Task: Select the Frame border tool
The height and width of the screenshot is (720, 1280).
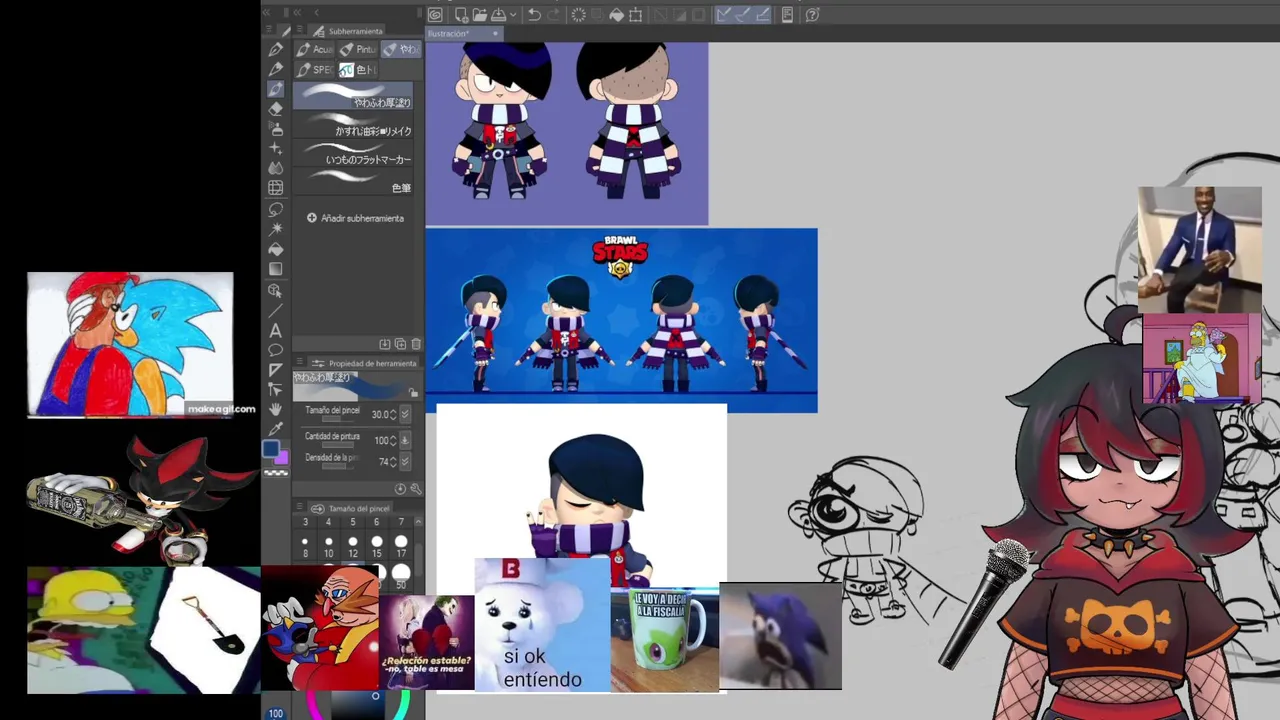Action: [275, 369]
